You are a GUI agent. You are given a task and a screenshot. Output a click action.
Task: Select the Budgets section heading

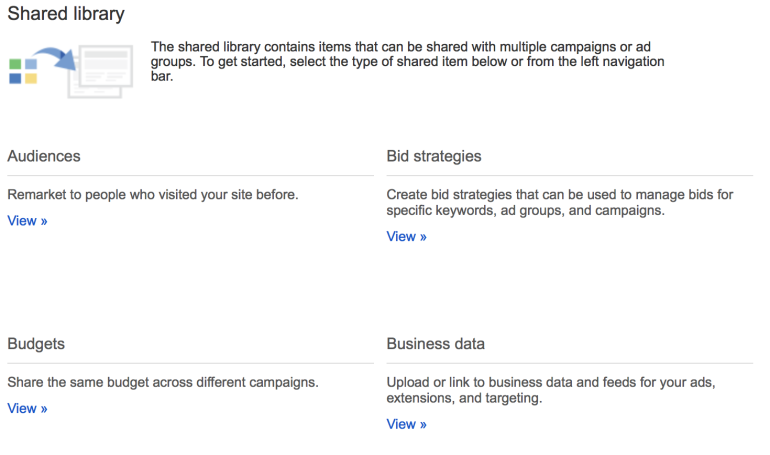click(36, 344)
